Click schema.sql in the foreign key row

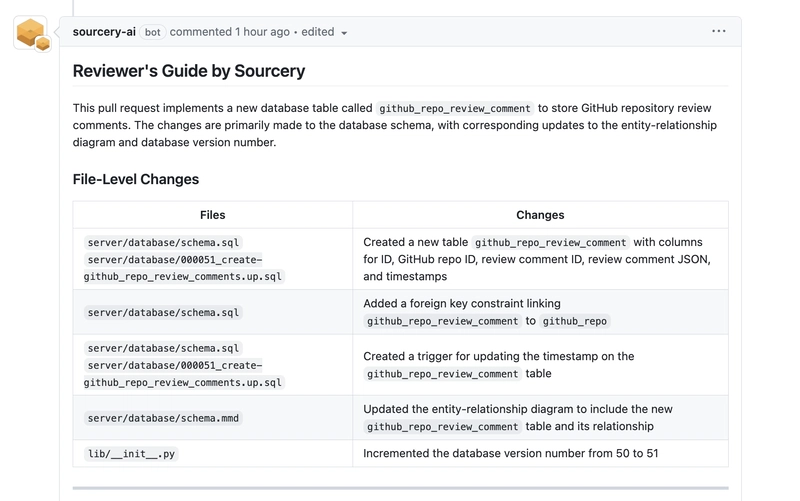pos(163,312)
